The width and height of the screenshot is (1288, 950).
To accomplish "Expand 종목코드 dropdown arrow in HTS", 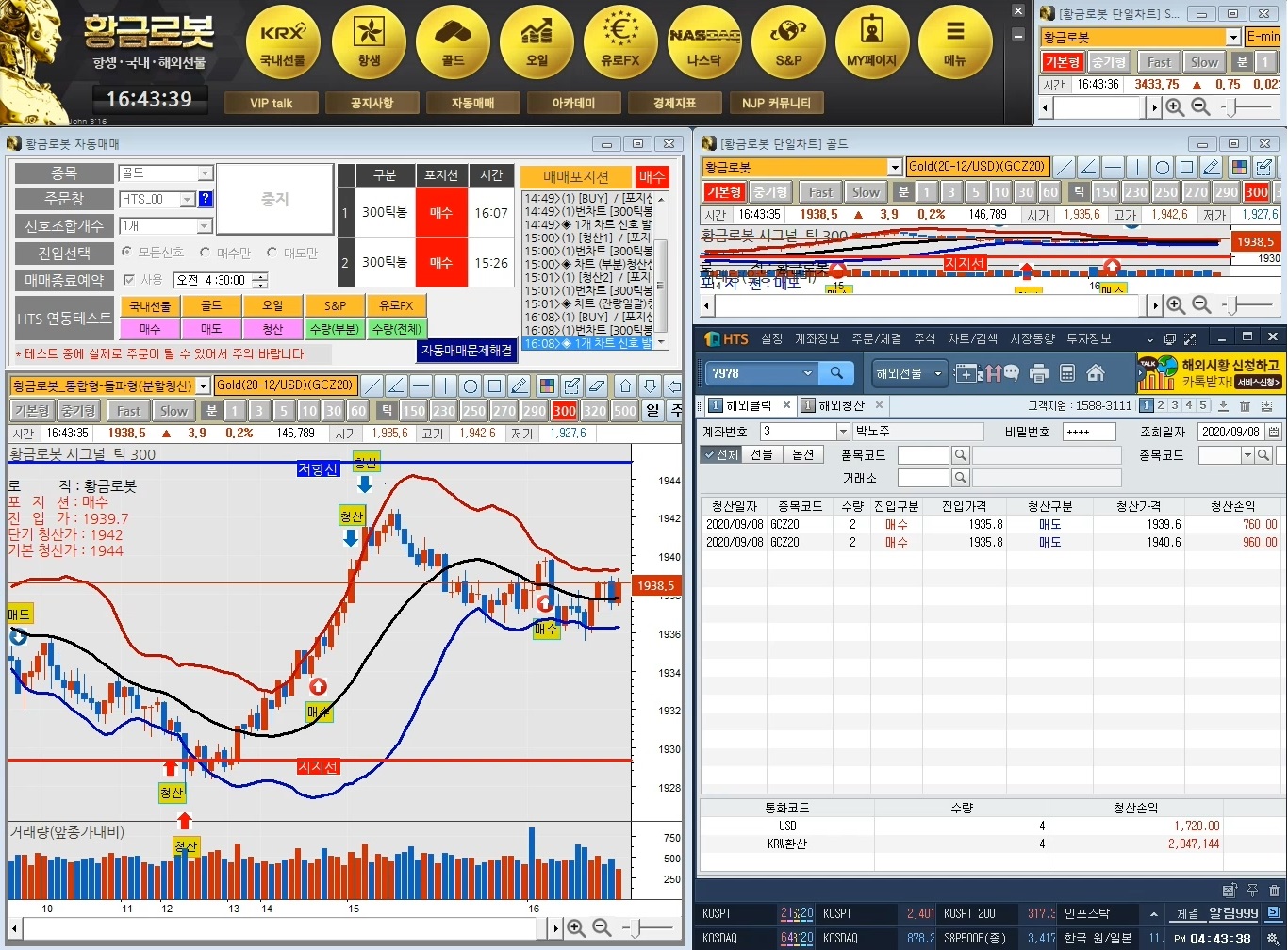I will pos(1247,455).
